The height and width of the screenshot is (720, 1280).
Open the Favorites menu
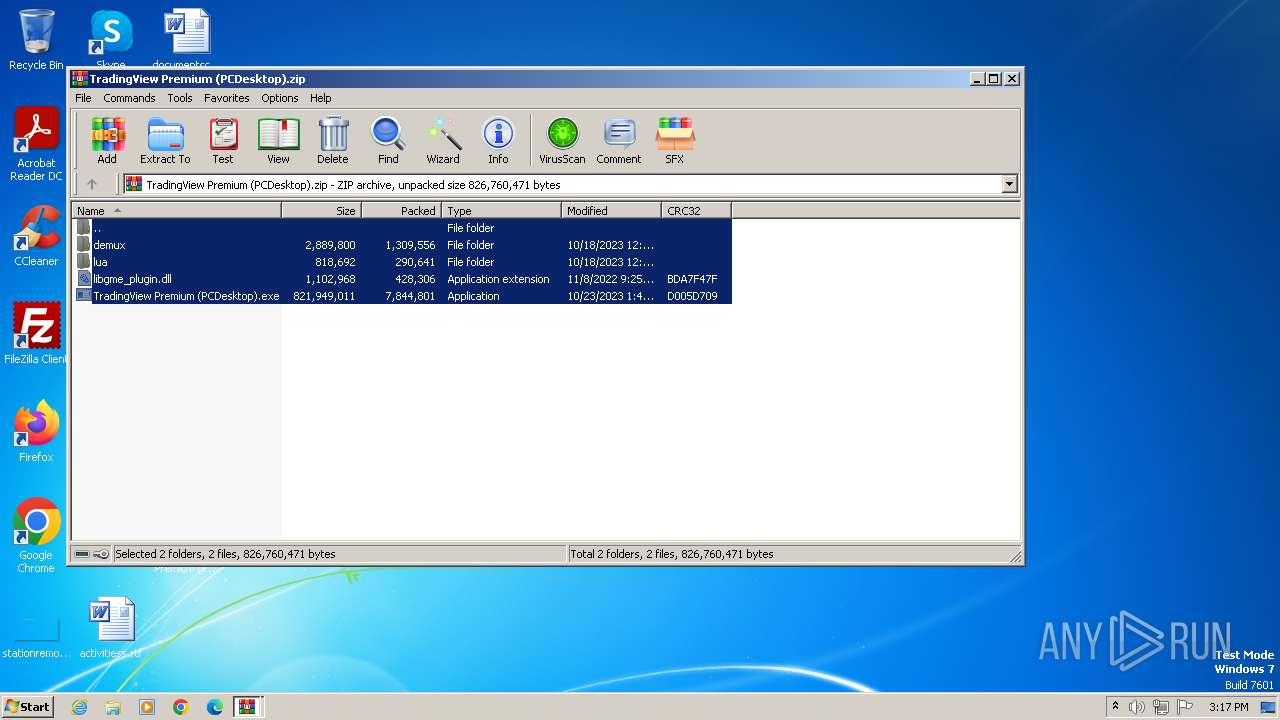pyautogui.click(x=227, y=98)
